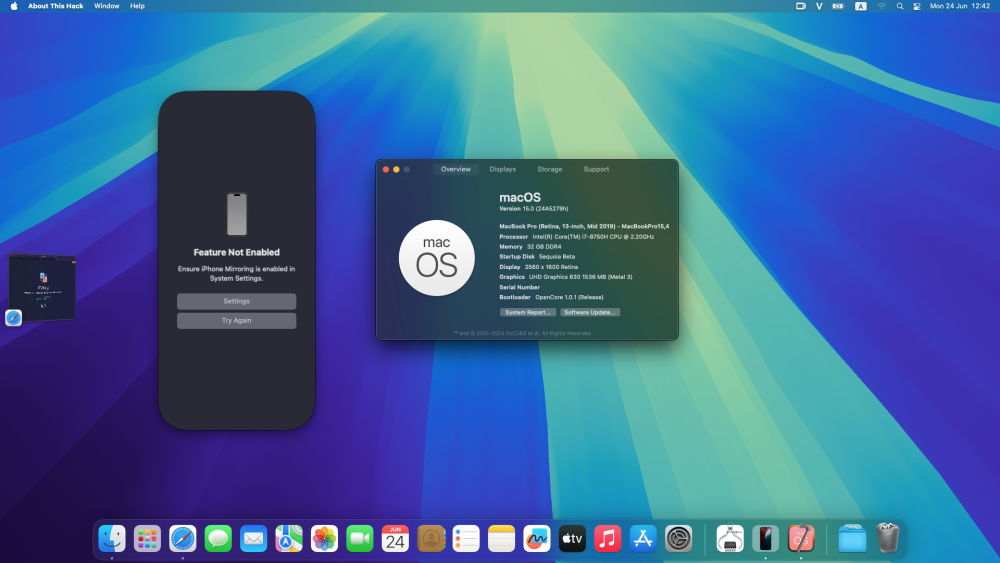Image resolution: width=1000 pixels, height=563 pixels.
Task: Click the Processor info line
Action: [x=577, y=237]
